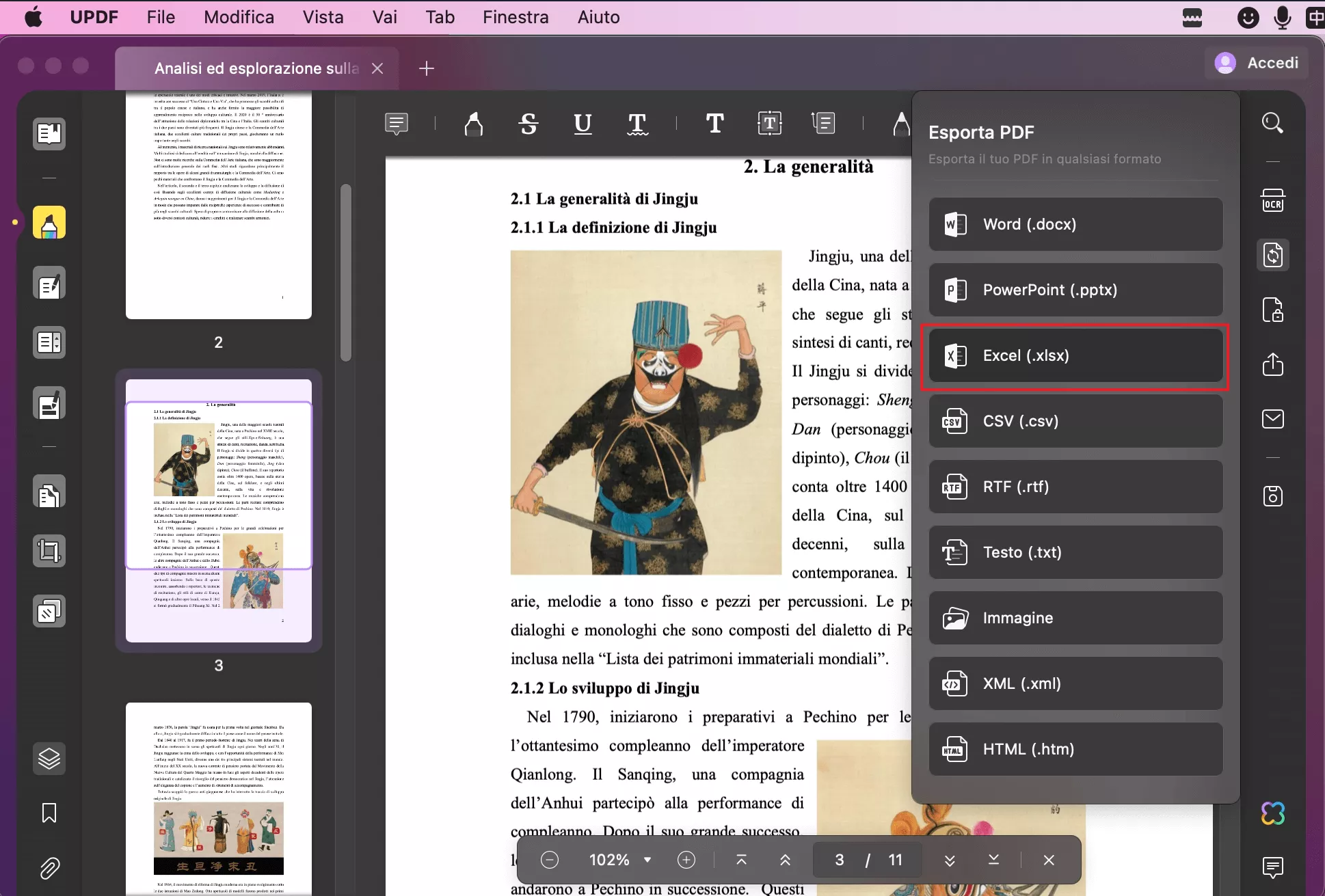
Task: Open the Form preparation tool in left sidebar
Action: (x=49, y=342)
